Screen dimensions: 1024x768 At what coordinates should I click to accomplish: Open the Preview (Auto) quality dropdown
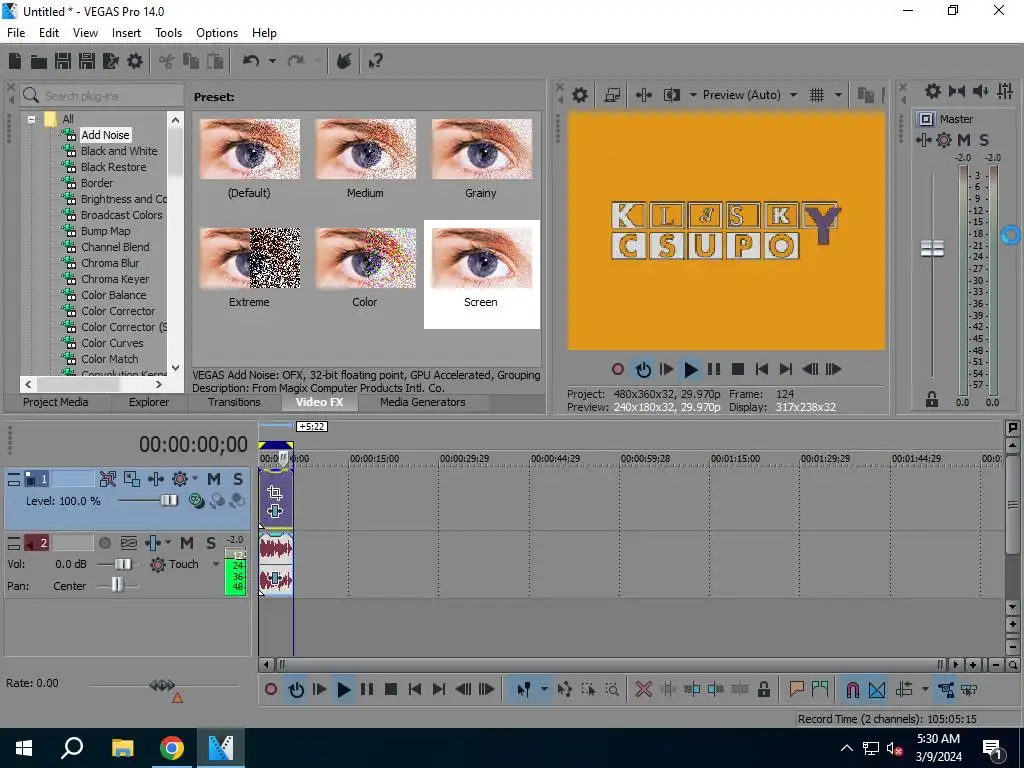(x=793, y=95)
